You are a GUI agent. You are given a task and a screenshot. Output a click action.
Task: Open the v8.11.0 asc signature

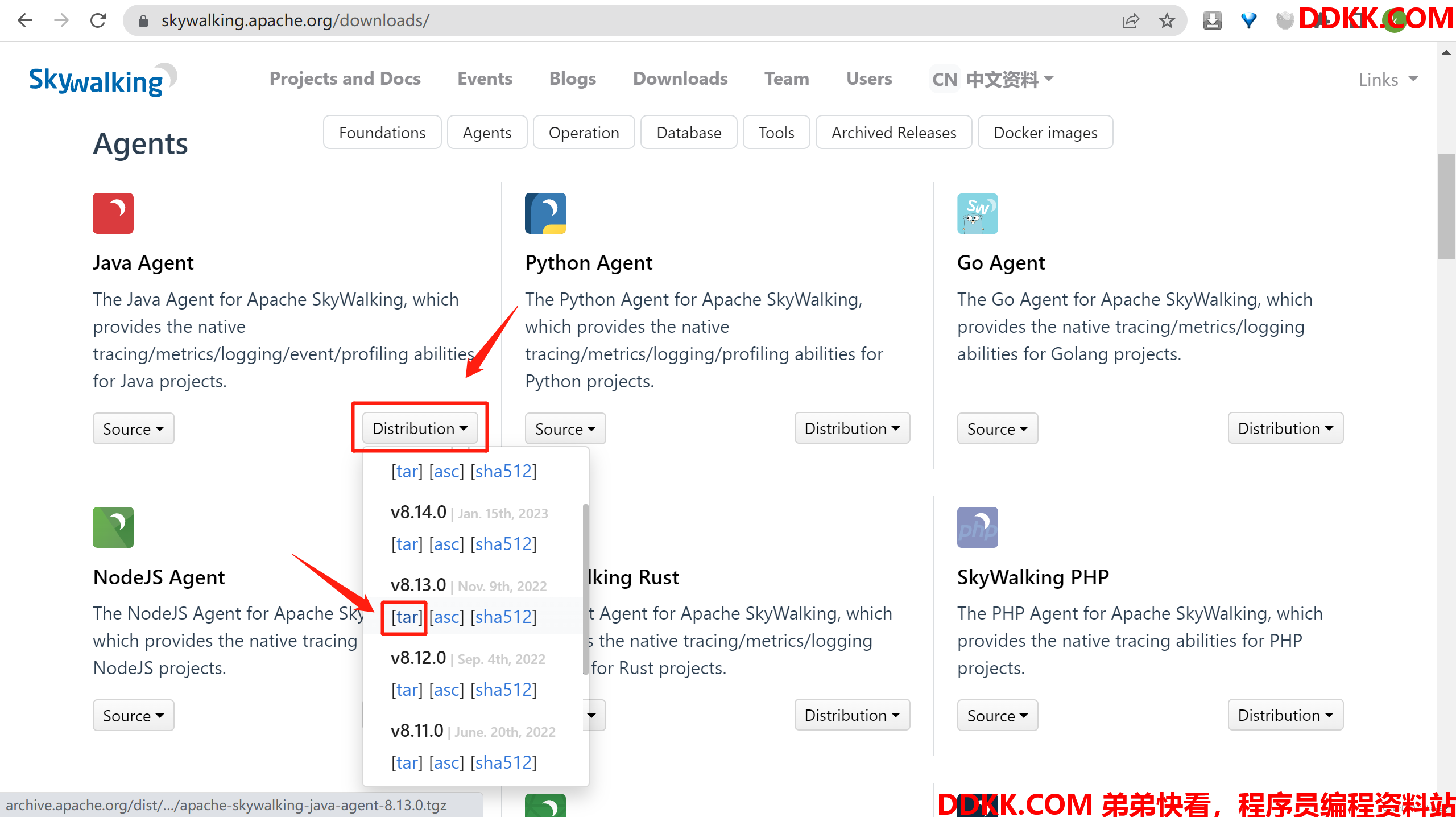click(446, 762)
